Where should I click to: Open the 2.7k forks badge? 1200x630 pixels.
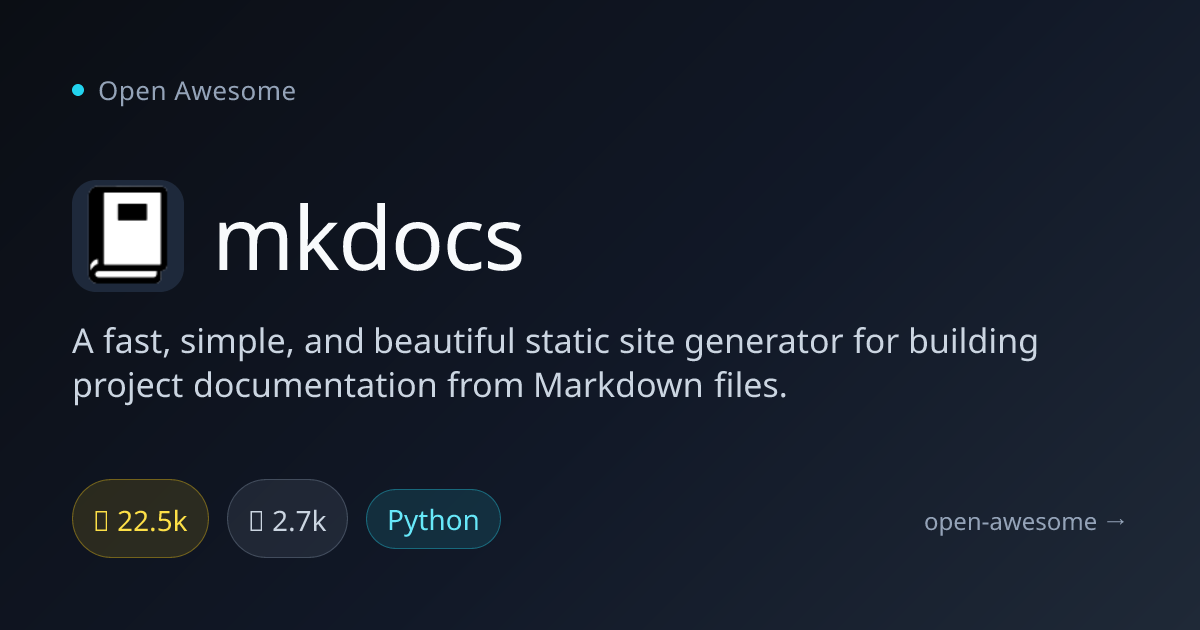coord(287,519)
